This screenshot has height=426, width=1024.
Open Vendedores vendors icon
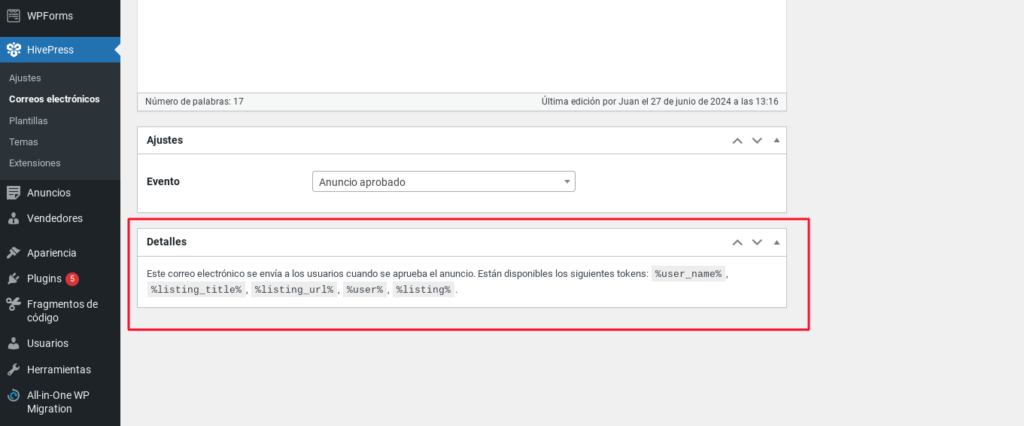13,218
